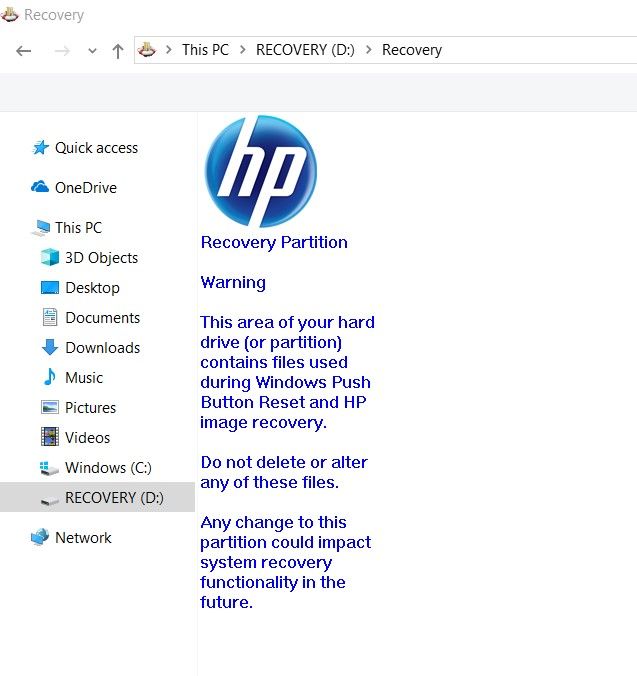Navigate to This PC in address bar

tap(205, 50)
